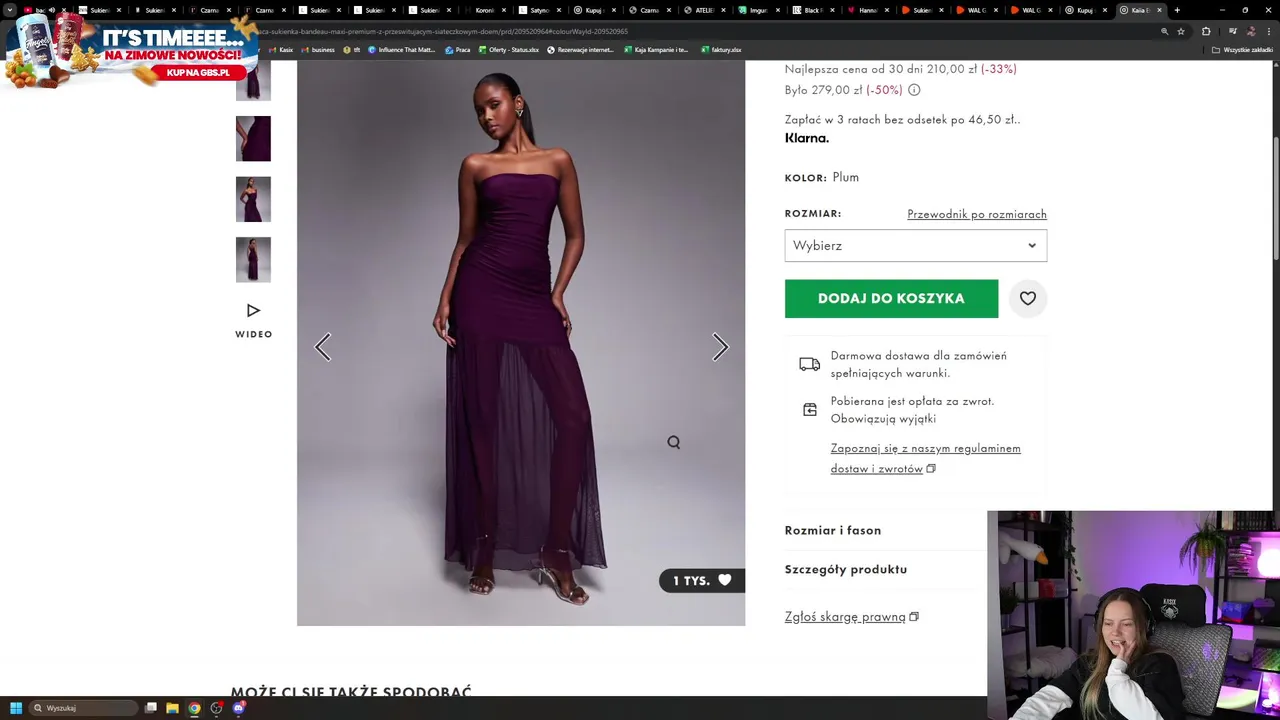The height and width of the screenshot is (720, 1280).
Task: Click the magnifier zoom icon on the photo
Action: tap(674, 442)
